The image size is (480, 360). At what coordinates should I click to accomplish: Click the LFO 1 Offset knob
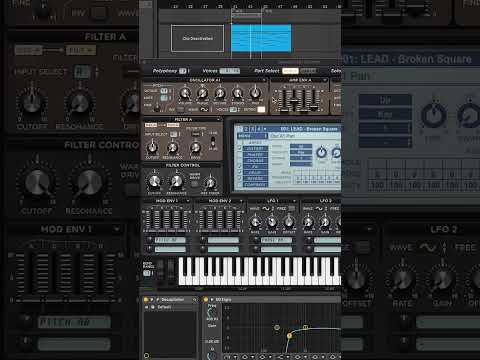point(289,222)
